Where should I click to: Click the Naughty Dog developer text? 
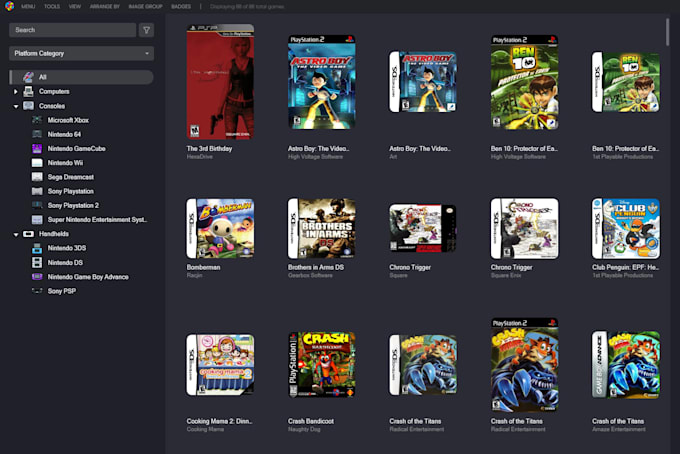pos(304,429)
